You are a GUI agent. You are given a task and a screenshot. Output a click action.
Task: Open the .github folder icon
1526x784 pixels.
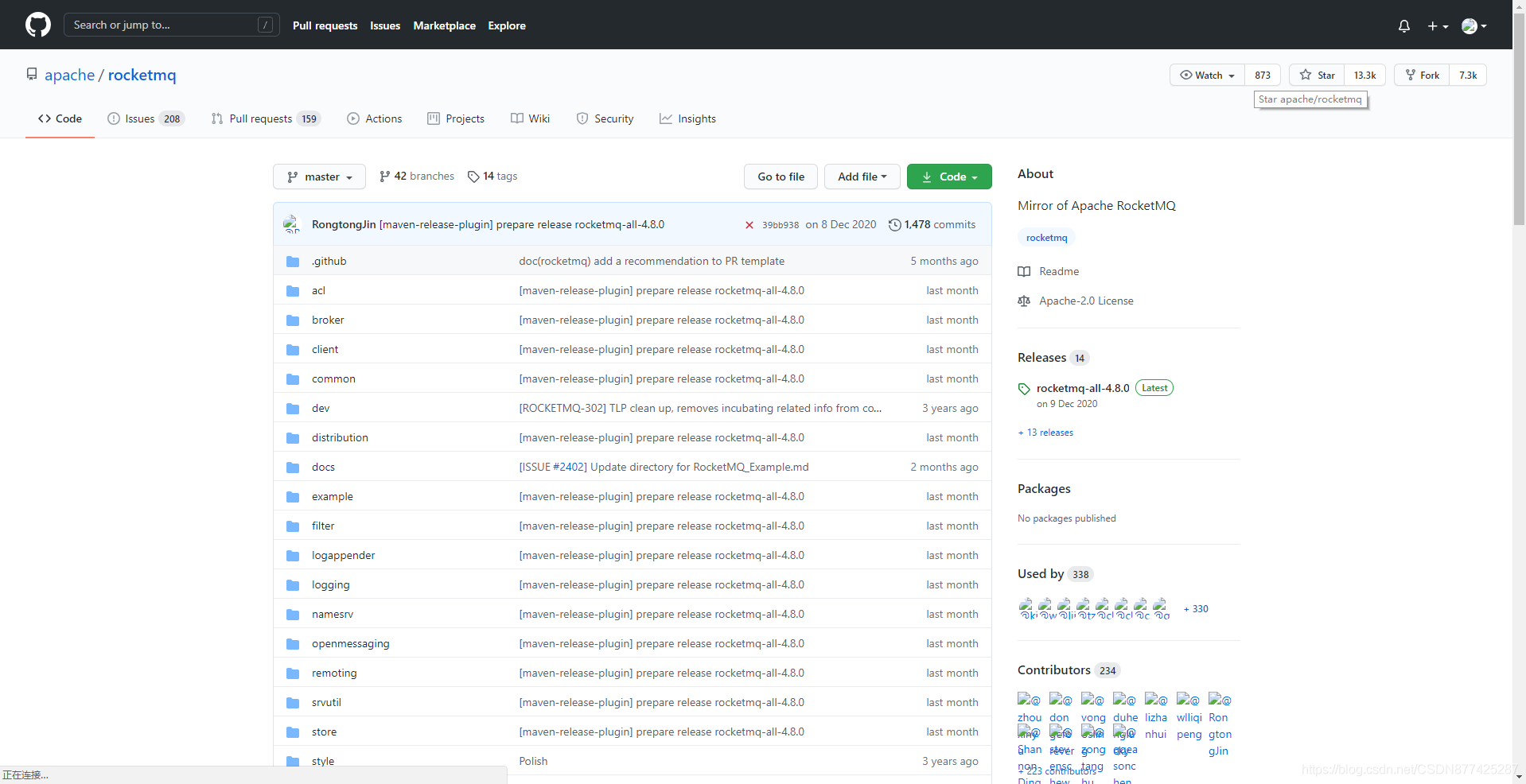pos(293,262)
